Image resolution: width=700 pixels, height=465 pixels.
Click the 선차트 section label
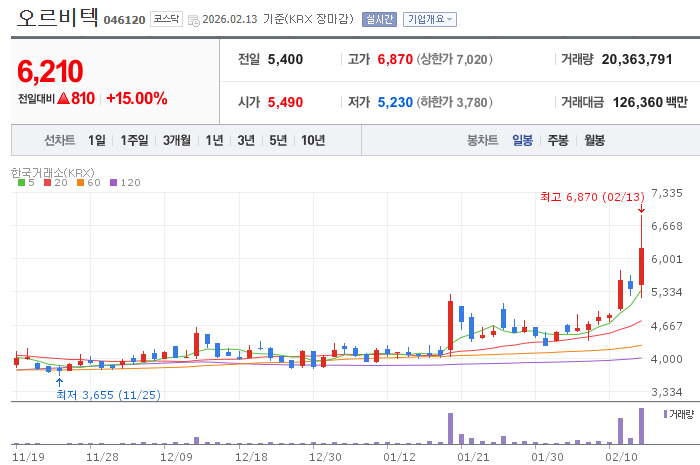coord(59,140)
